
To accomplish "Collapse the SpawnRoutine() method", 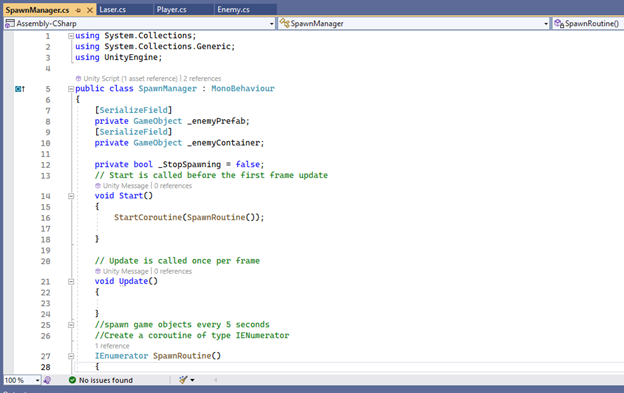I will [x=71, y=356].
